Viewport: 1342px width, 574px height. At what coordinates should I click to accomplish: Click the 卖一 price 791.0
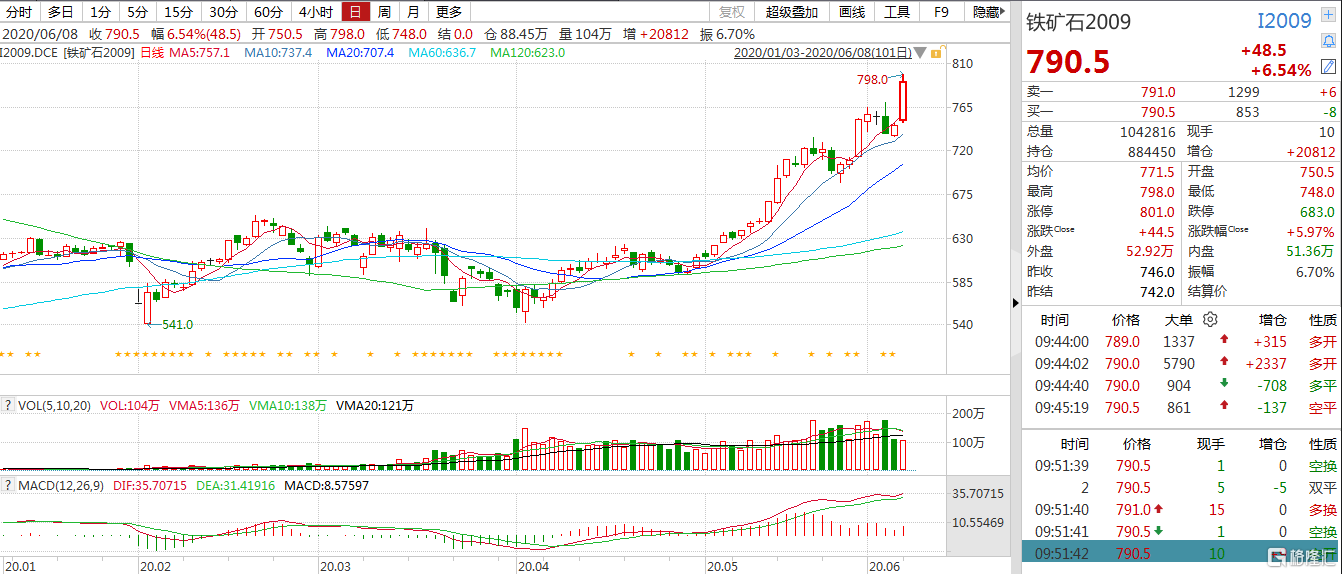[1159, 92]
